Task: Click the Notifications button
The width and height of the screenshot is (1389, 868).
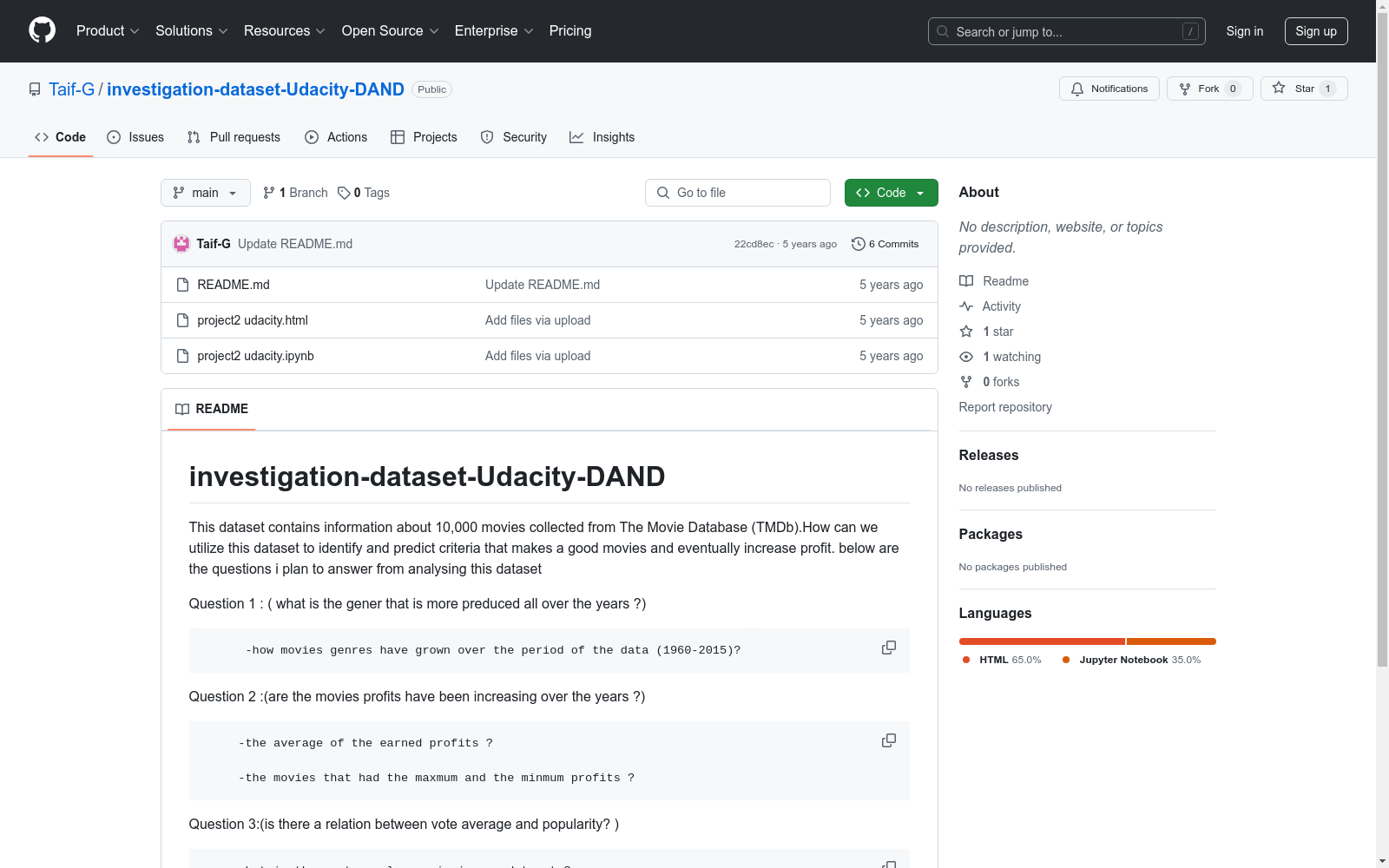Action: [x=1109, y=89]
